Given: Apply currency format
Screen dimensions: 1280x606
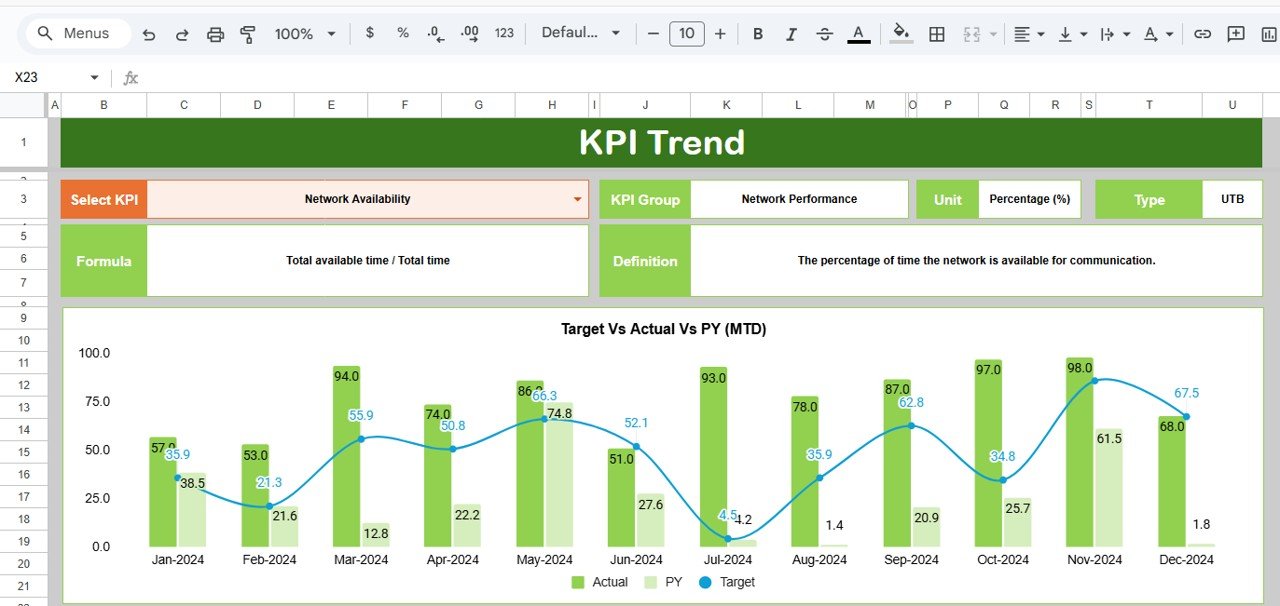Looking at the screenshot, I should (x=369, y=33).
